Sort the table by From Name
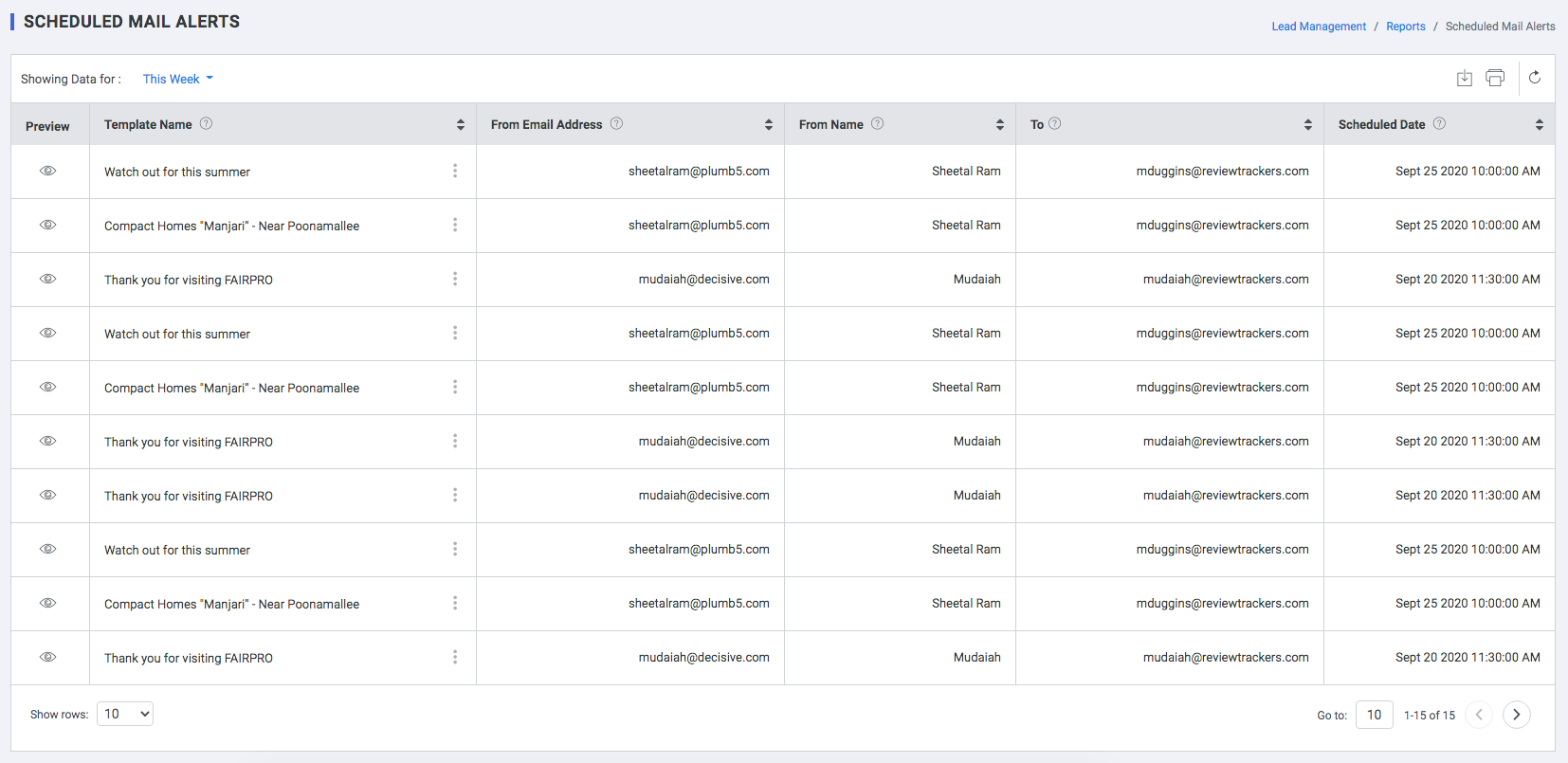Screen dimensions: 1568x763 pyautogui.click(x=1000, y=124)
